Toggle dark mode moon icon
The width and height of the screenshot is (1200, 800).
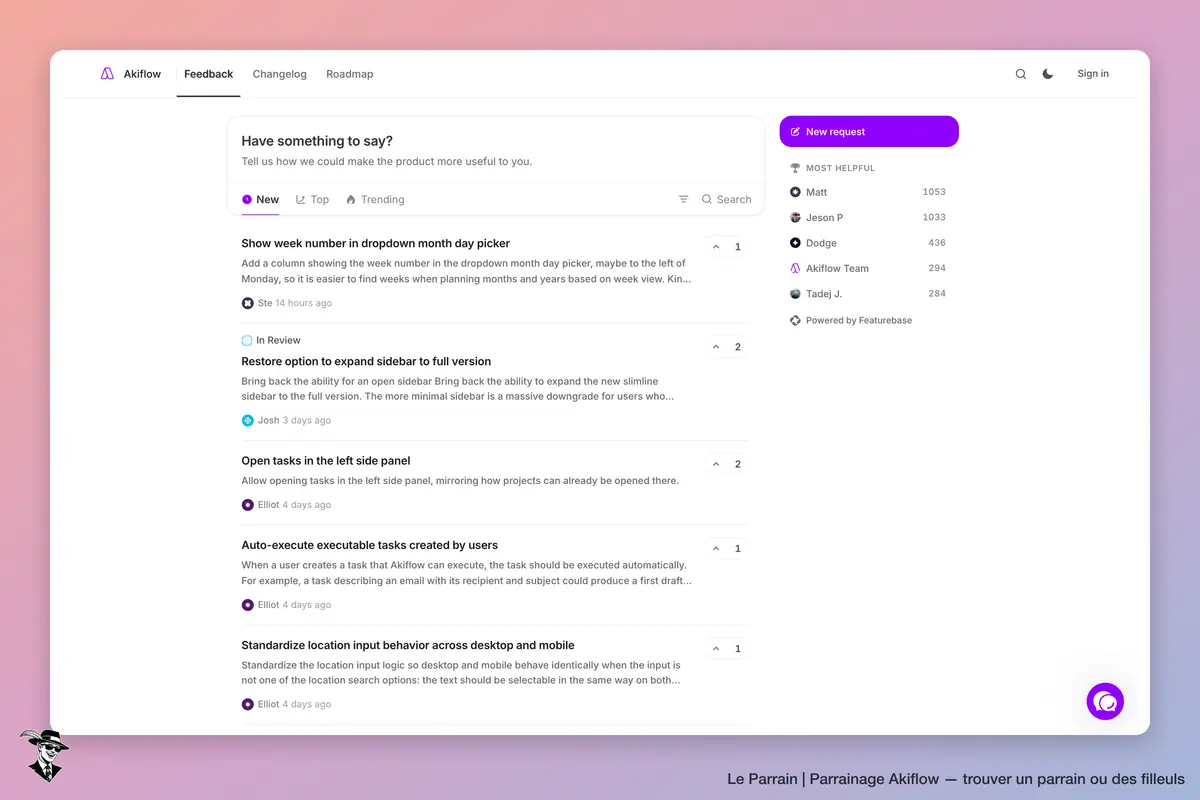1048,74
